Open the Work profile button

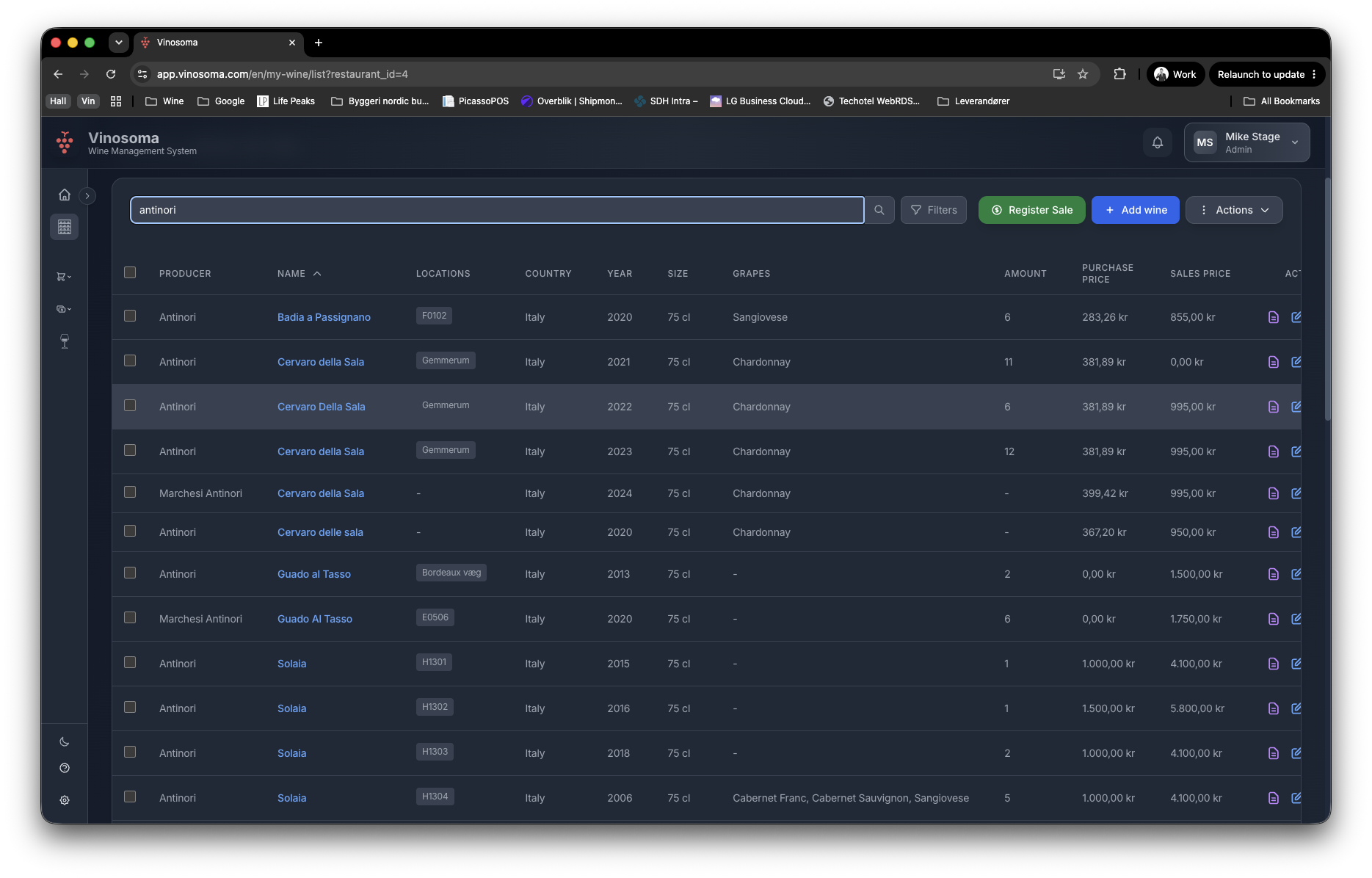coord(1175,74)
